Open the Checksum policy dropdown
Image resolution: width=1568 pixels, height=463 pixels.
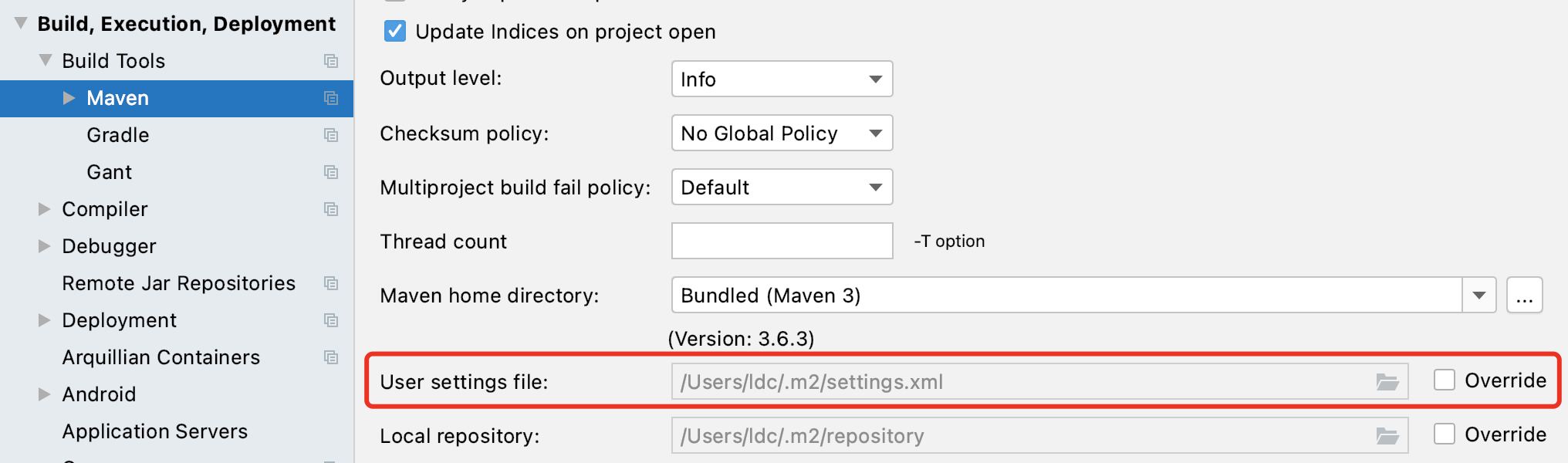click(x=782, y=133)
